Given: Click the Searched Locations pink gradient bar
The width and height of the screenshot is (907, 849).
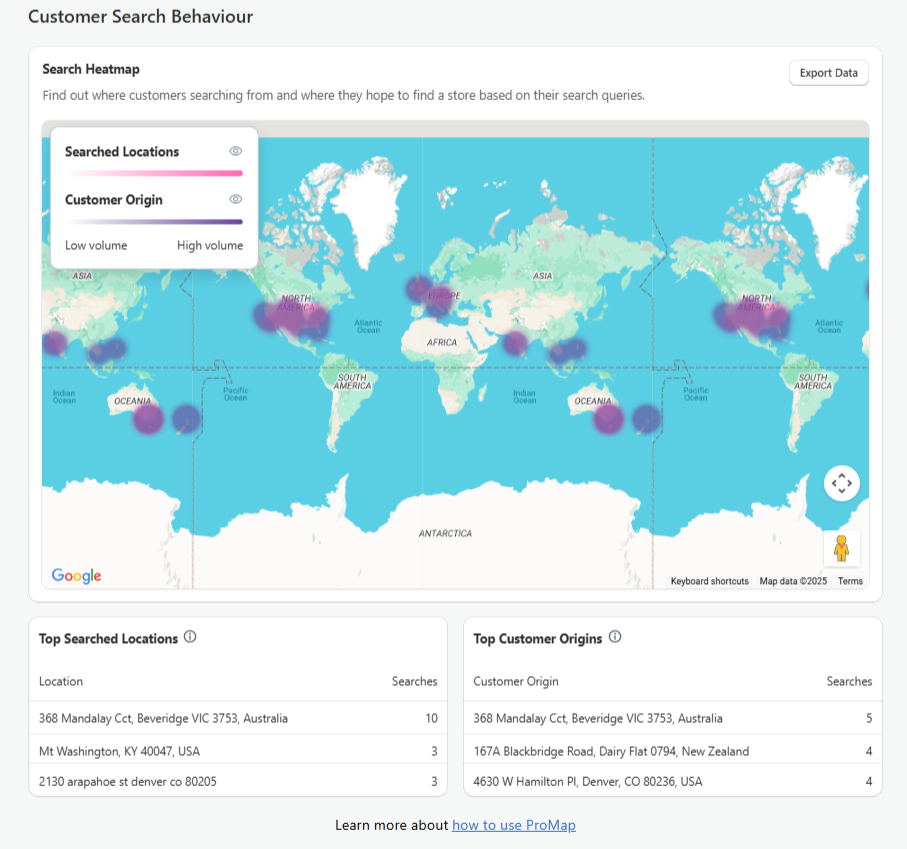Looking at the screenshot, I should [154, 173].
